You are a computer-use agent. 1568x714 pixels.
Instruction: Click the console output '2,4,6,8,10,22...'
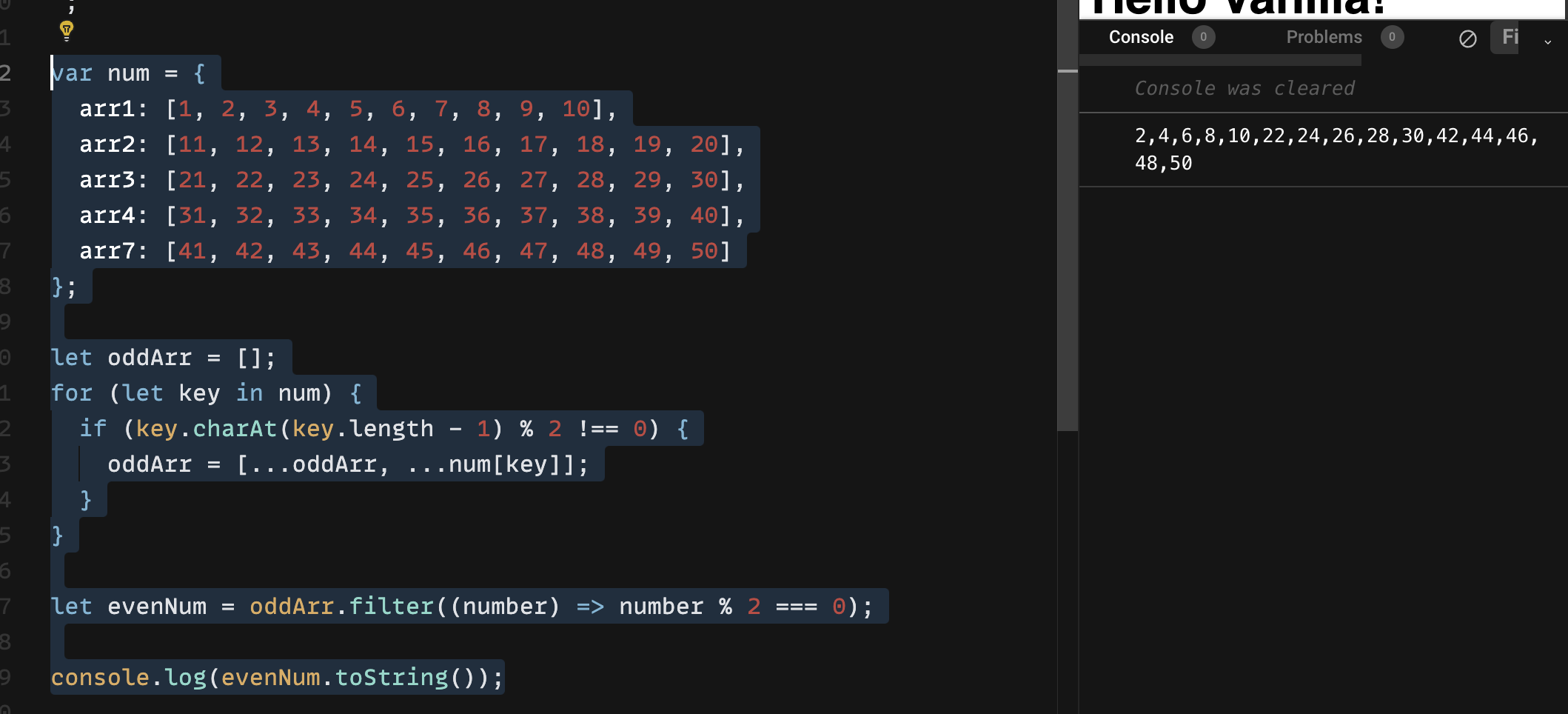tap(1336, 150)
